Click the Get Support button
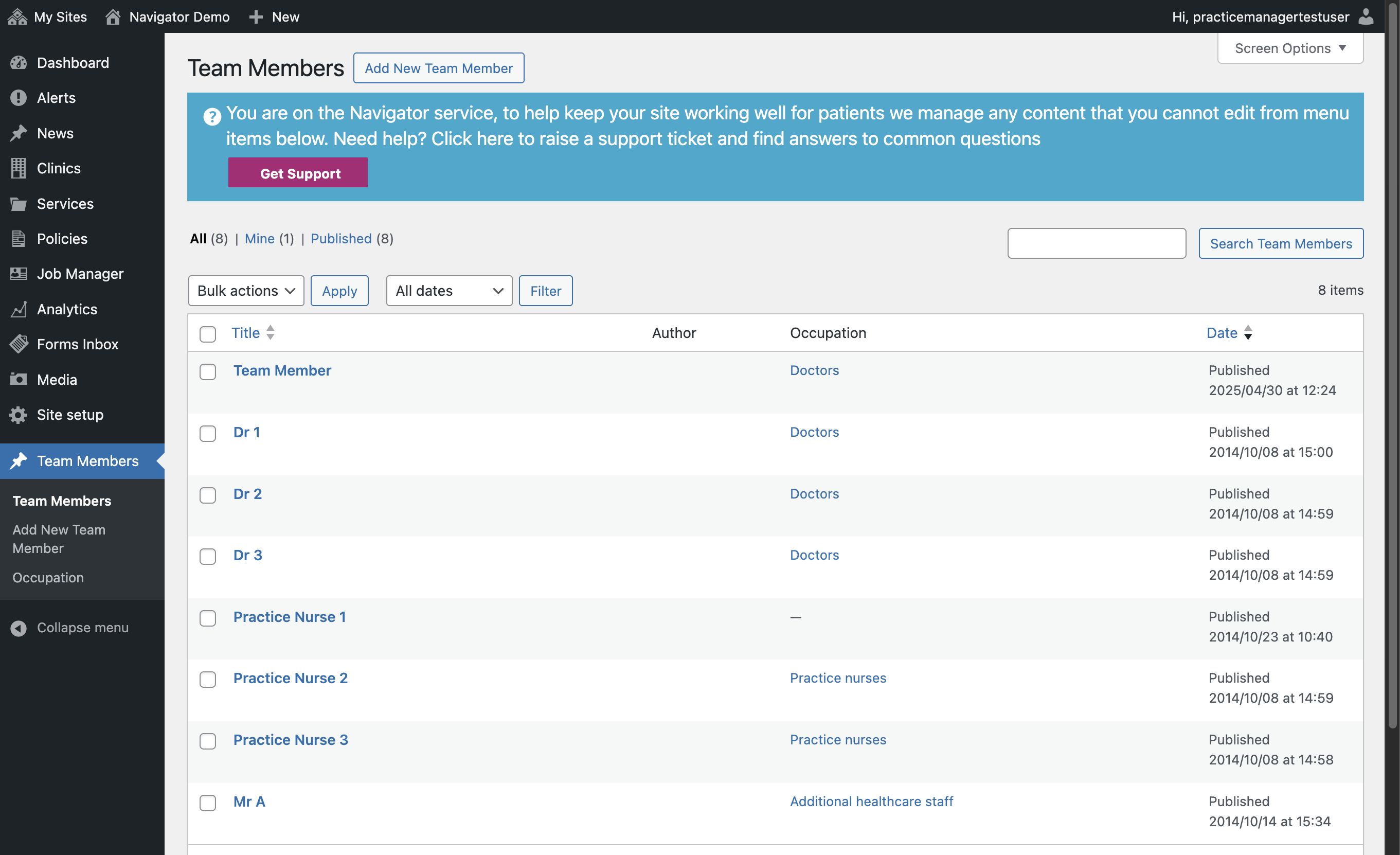 point(298,173)
